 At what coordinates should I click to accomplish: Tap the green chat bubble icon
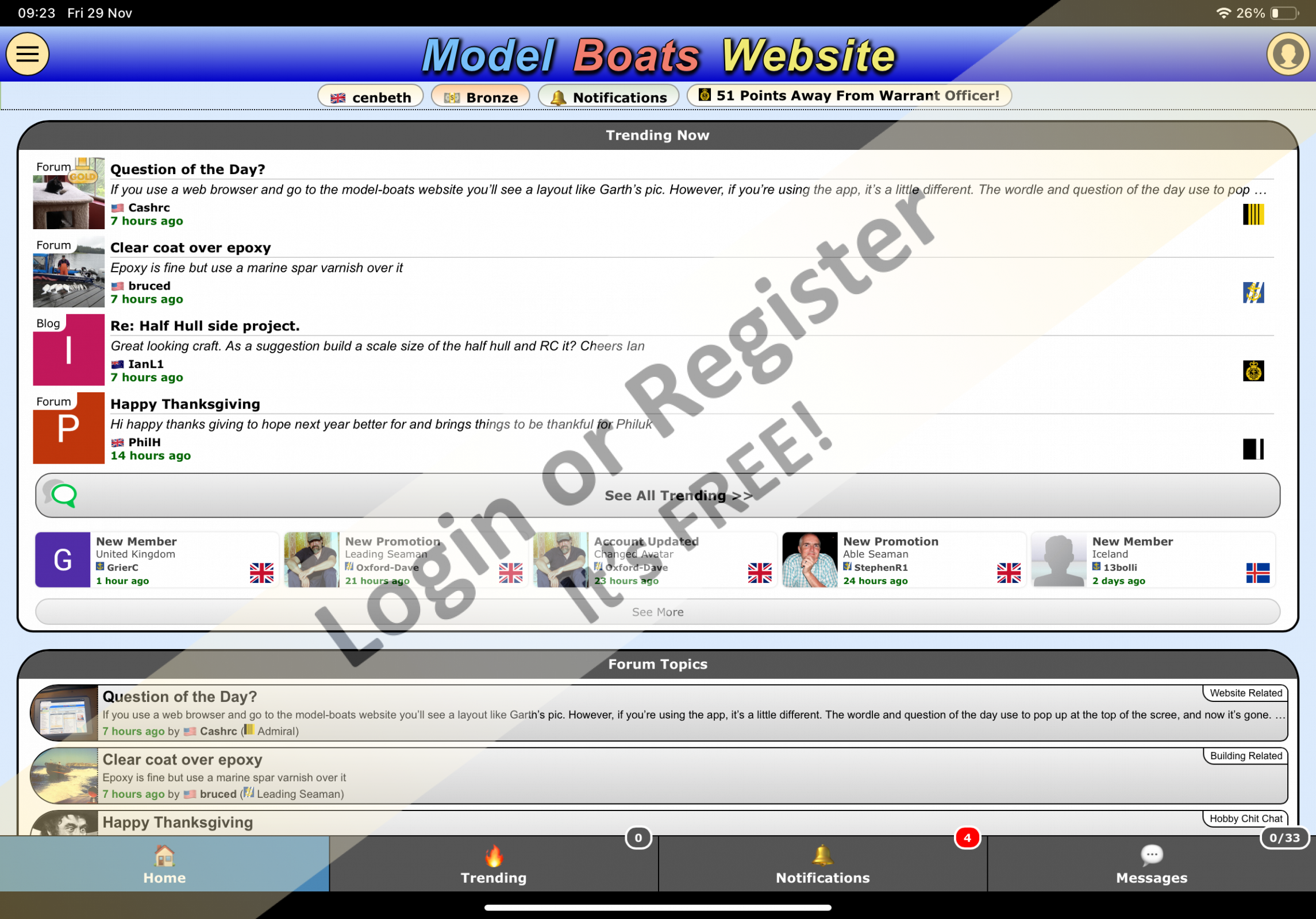[63, 495]
